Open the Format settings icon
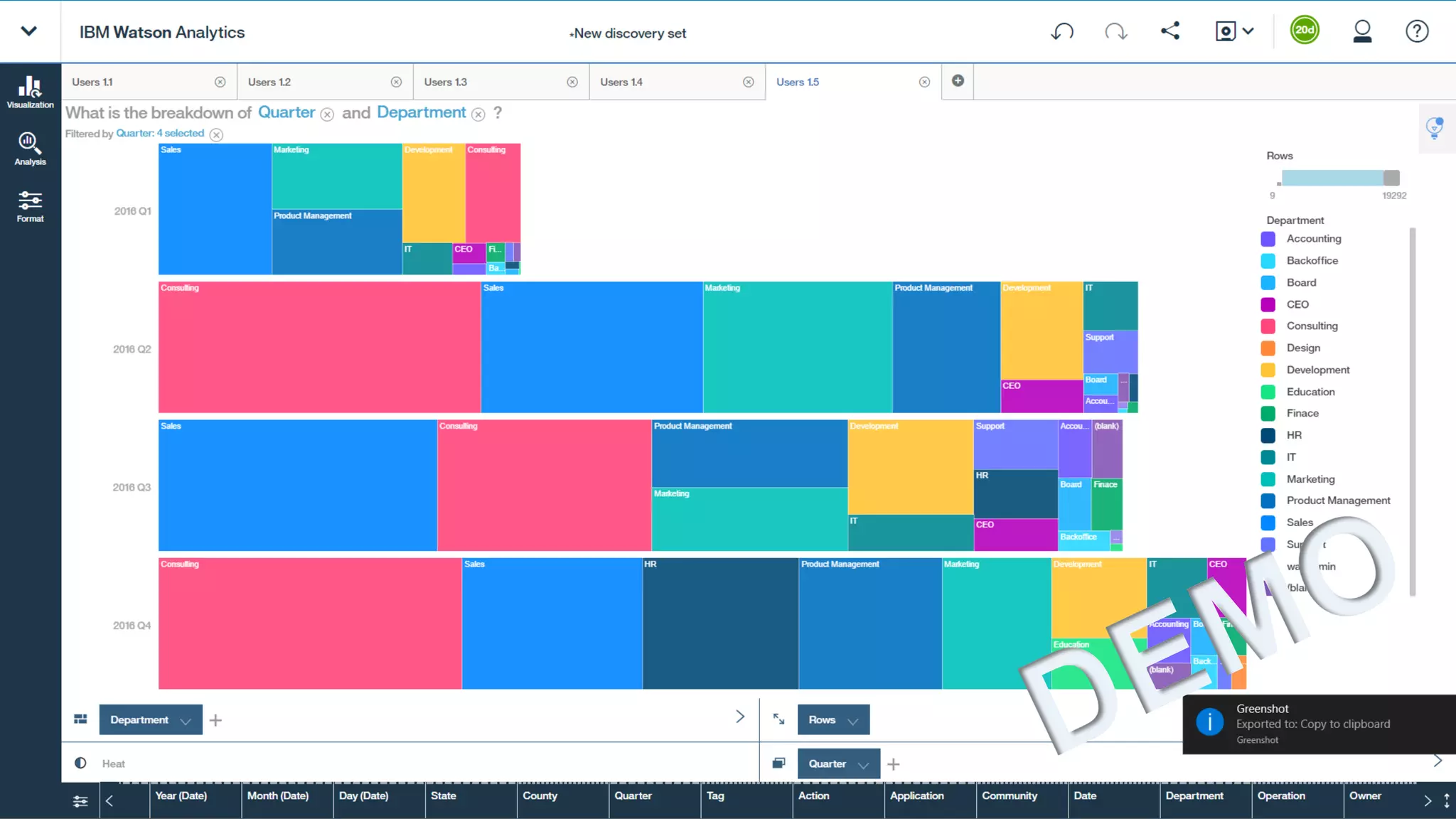Screen dimensions: 1456x819 tap(30, 206)
